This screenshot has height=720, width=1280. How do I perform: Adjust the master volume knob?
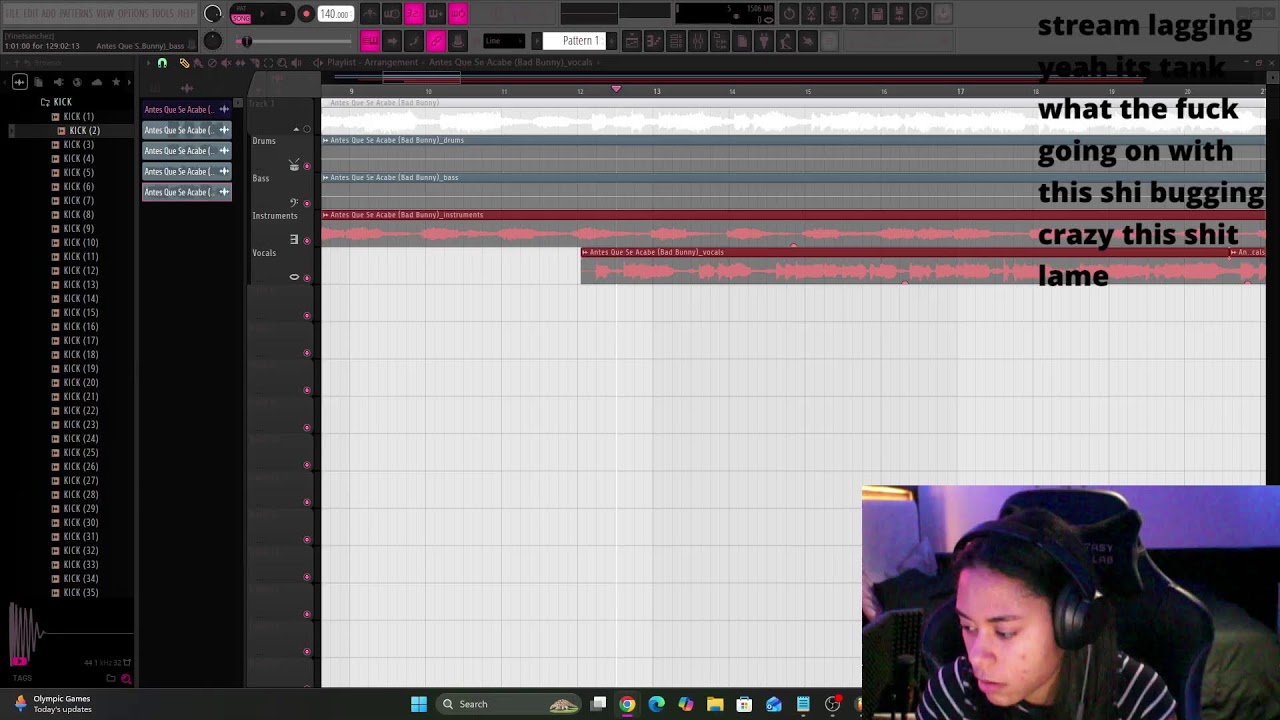213,14
